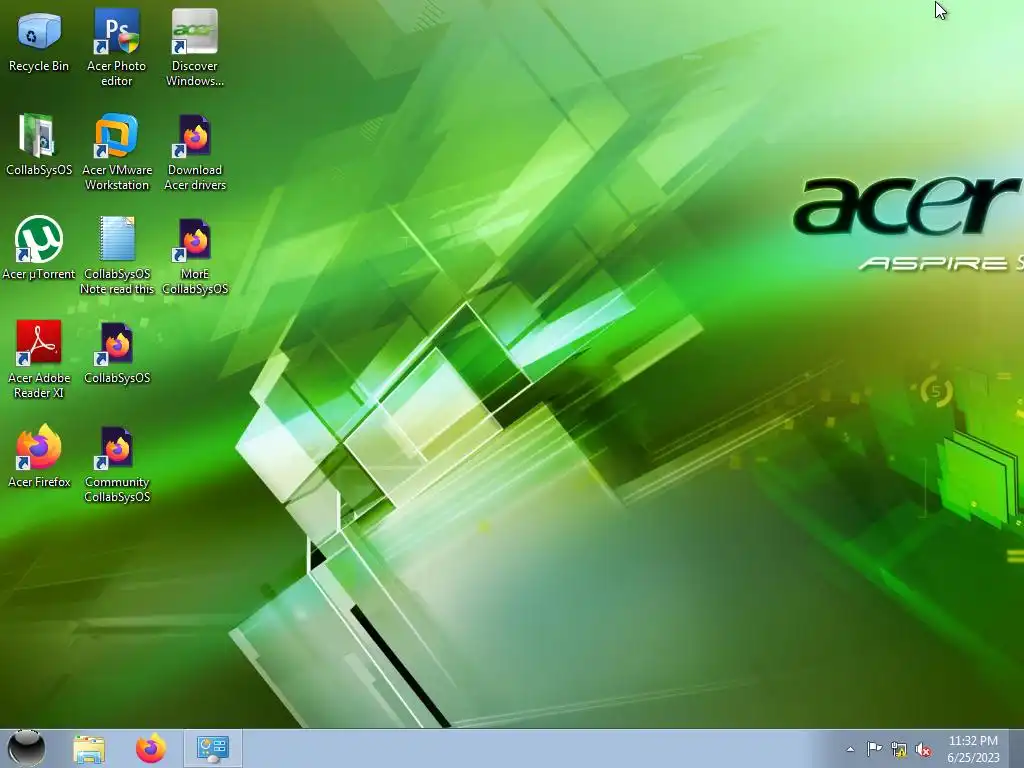Open Community CollabSysOS shortcut

click(x=117, y=464)
